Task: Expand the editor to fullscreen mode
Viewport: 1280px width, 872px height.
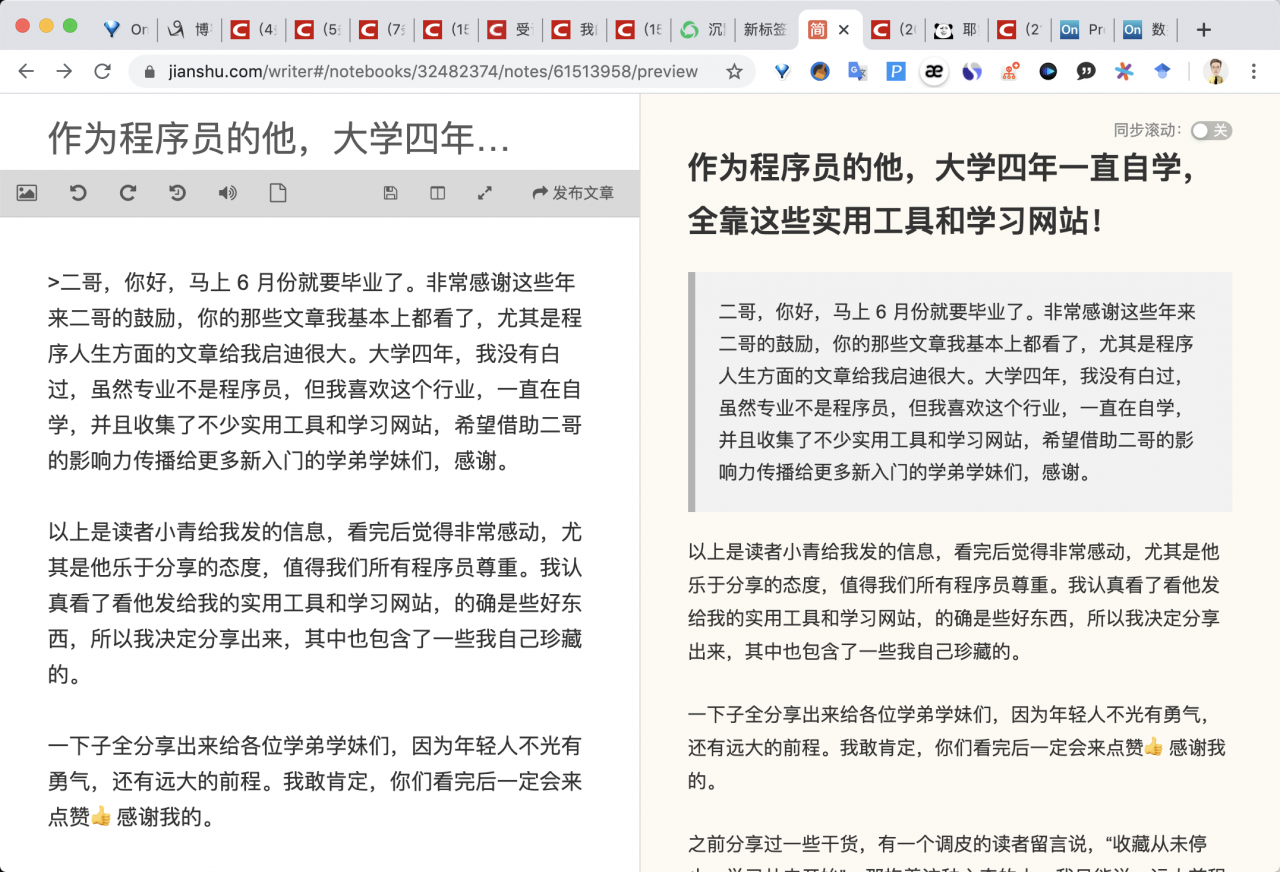Action: click(485, 193)
